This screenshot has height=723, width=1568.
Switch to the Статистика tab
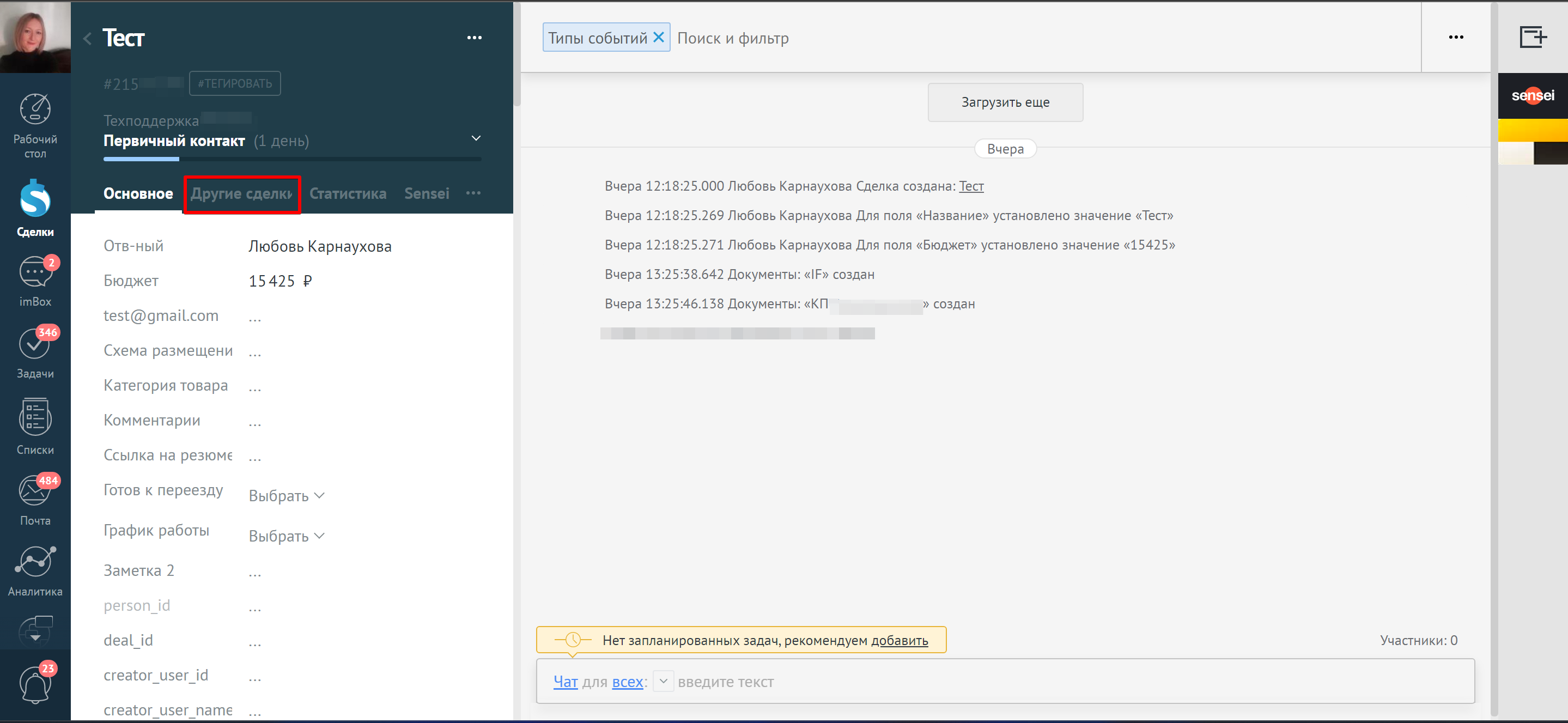coord(348,193)
